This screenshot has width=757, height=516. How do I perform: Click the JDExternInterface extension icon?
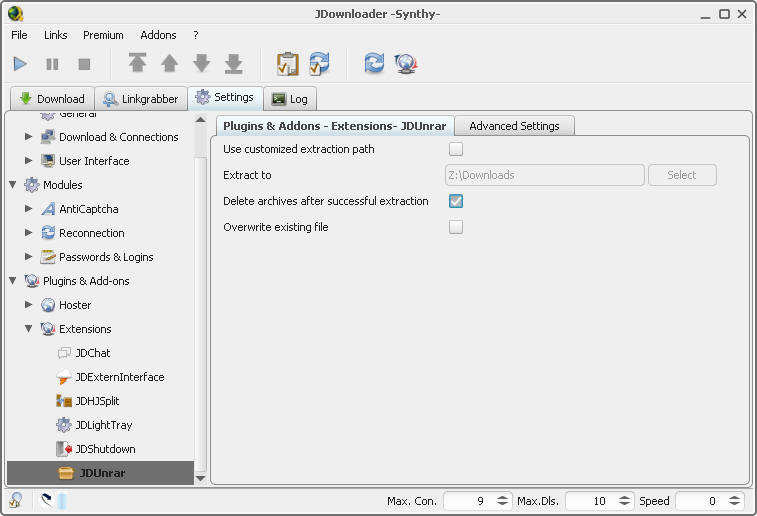64,377
